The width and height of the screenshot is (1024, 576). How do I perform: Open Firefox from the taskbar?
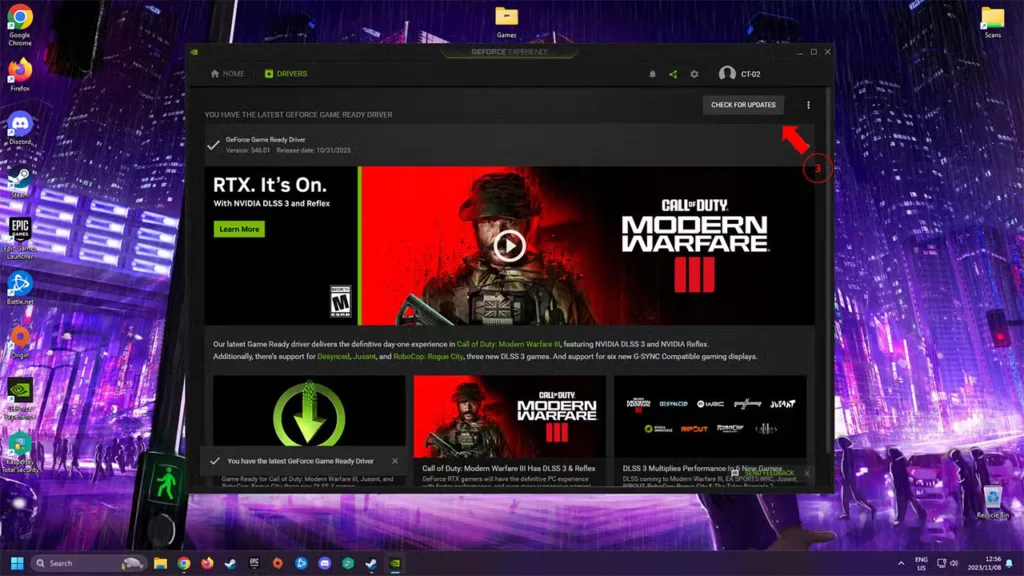(x=207, y=563)
